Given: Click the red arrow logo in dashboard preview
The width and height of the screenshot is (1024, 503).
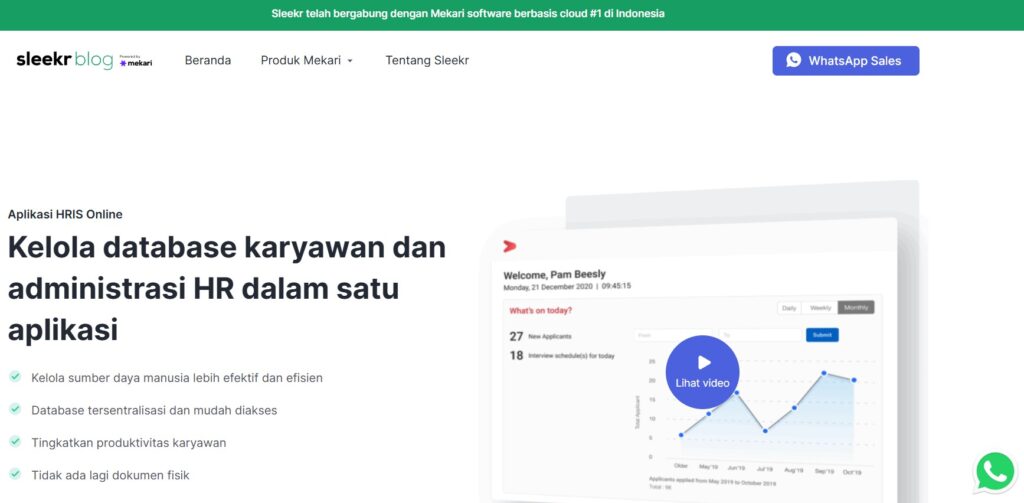Looking at the screenshot, I should 510,246.
